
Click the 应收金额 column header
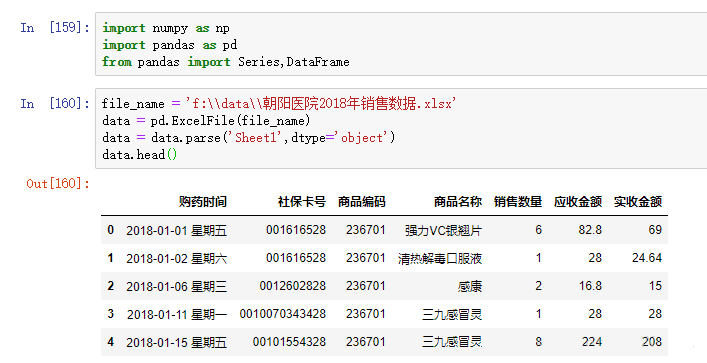pos(578,202)
